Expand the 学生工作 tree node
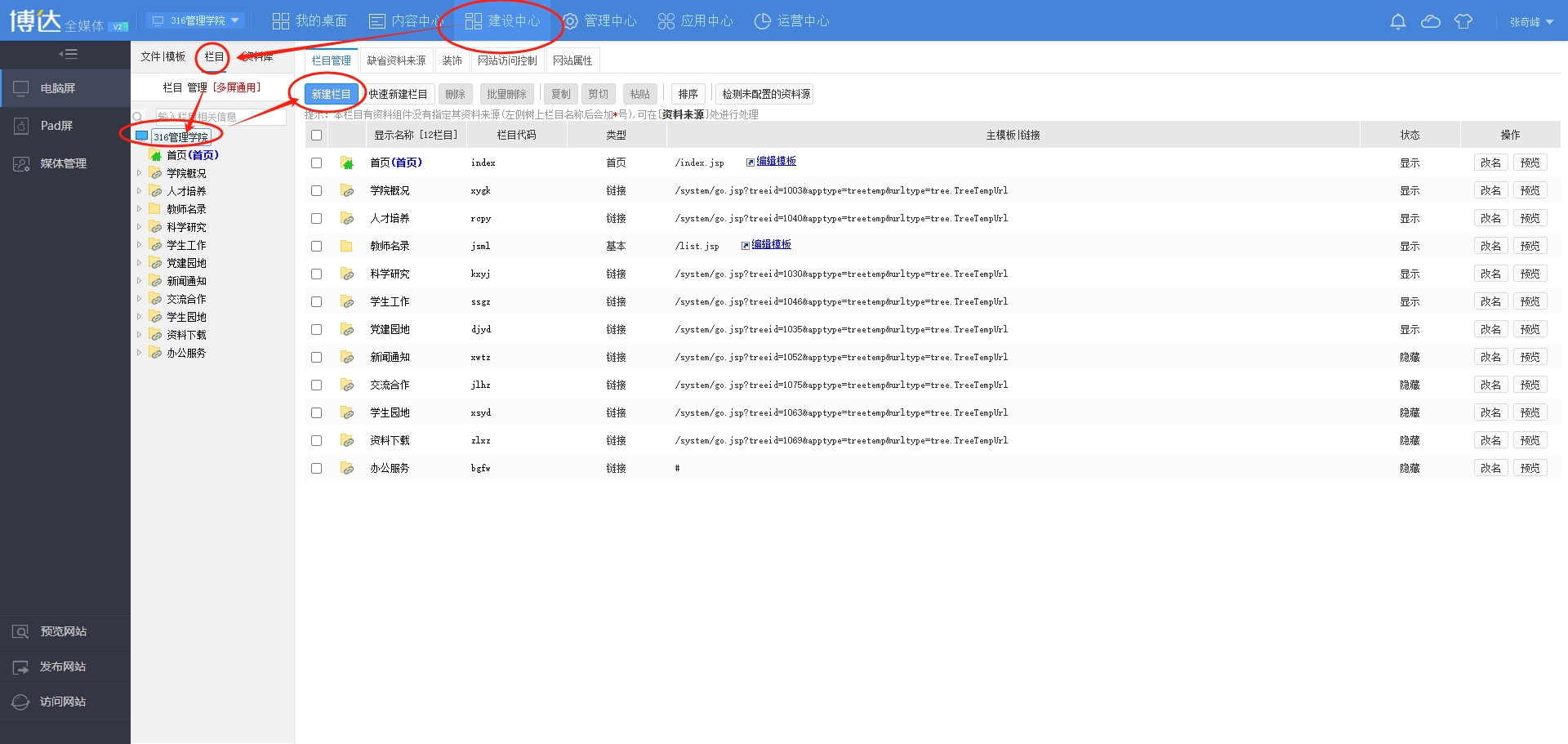Screen dimensions: 1568x744 139,245
